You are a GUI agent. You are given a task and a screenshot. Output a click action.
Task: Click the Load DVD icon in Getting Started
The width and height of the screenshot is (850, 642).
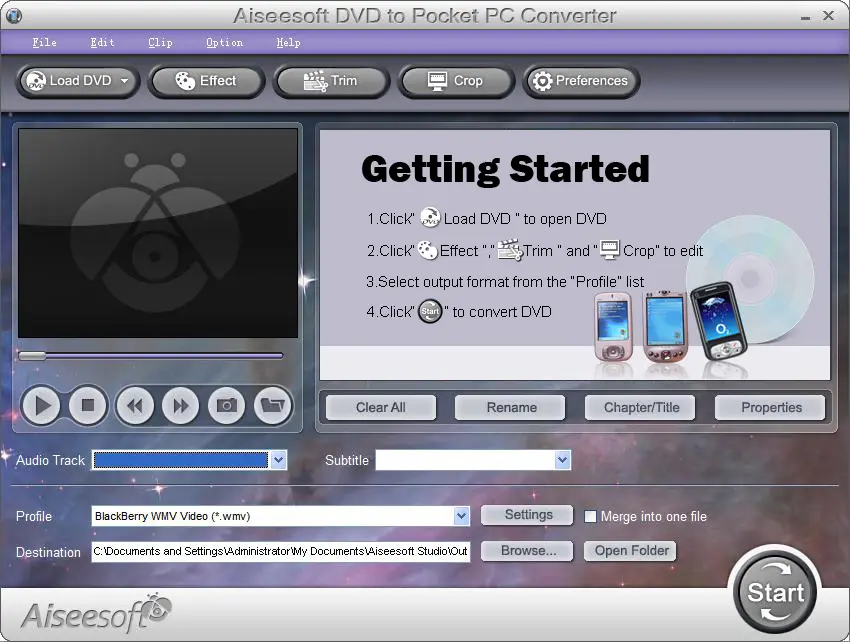(430, 217)
